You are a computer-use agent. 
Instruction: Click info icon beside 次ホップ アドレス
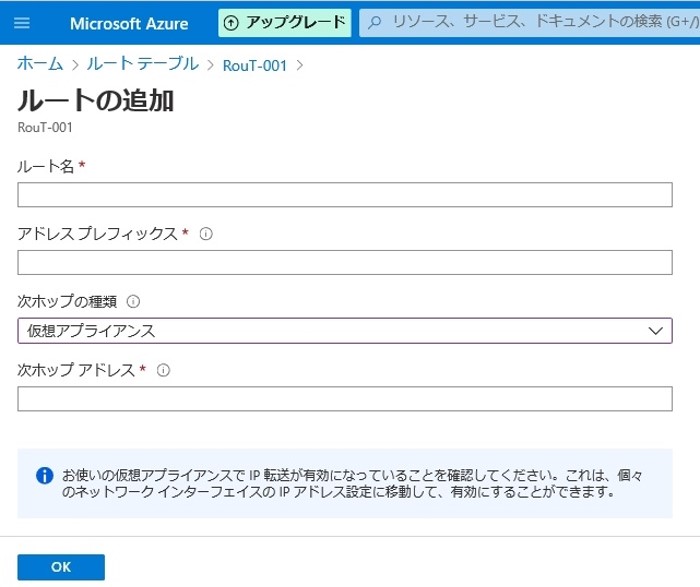163,370
